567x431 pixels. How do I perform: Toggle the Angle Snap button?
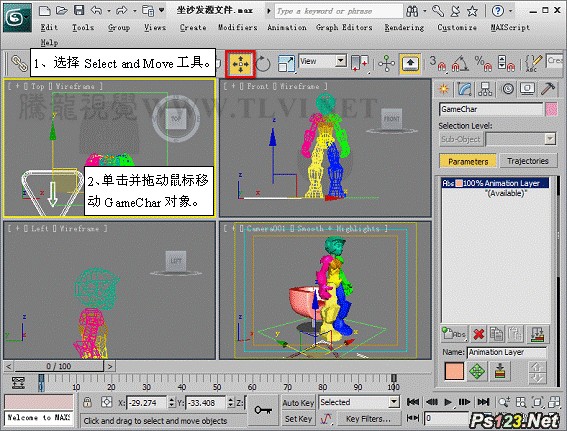460,64
